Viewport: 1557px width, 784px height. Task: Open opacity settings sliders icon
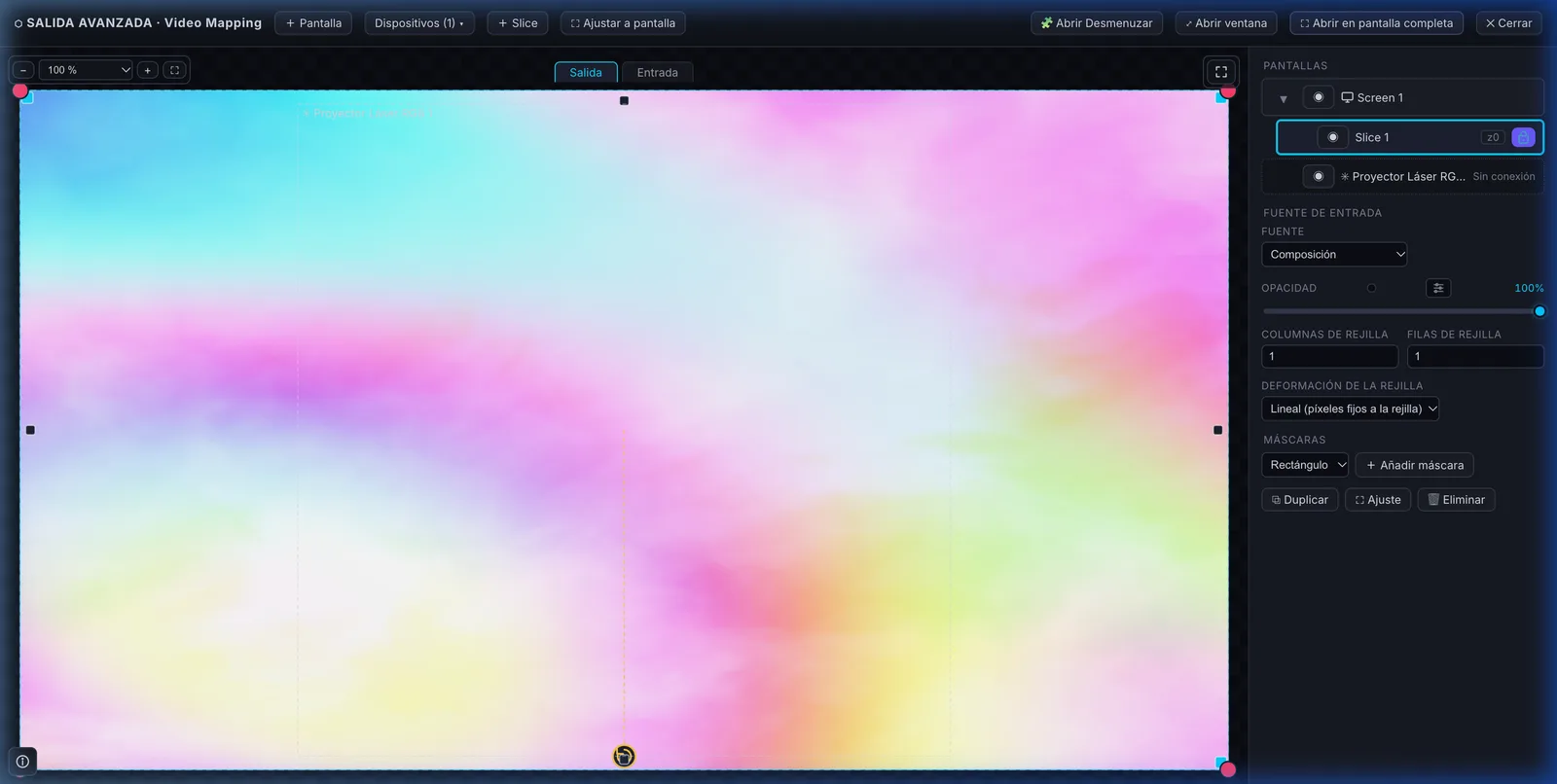point(1438,288)
